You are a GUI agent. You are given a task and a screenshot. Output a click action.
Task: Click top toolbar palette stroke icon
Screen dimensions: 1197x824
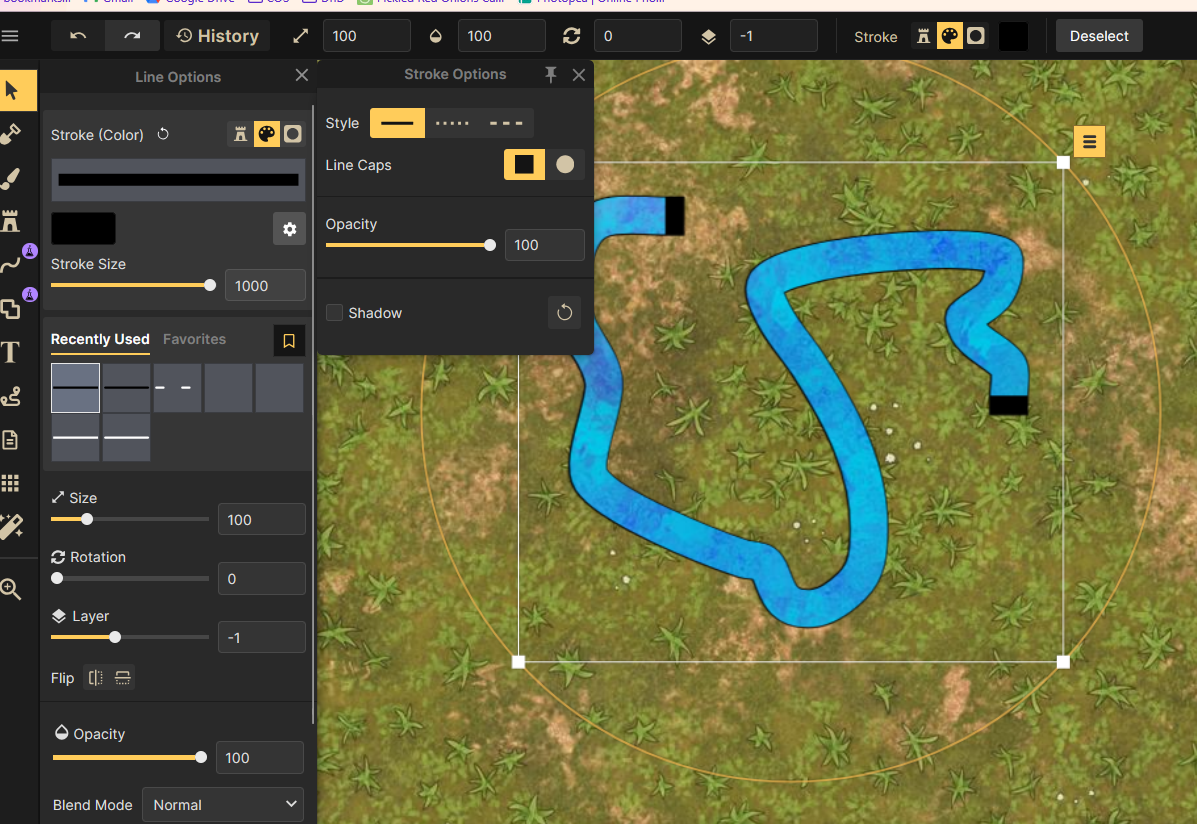(x=950, y=36)
